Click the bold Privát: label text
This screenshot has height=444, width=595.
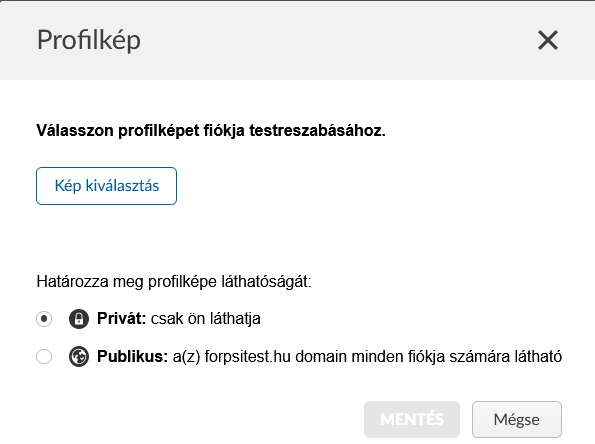(x=121, y=318)
